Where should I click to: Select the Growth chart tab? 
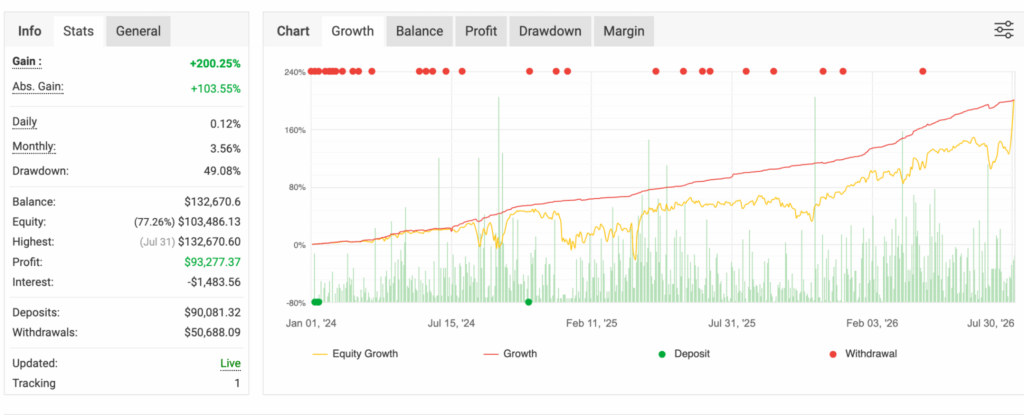pos(353,31)
